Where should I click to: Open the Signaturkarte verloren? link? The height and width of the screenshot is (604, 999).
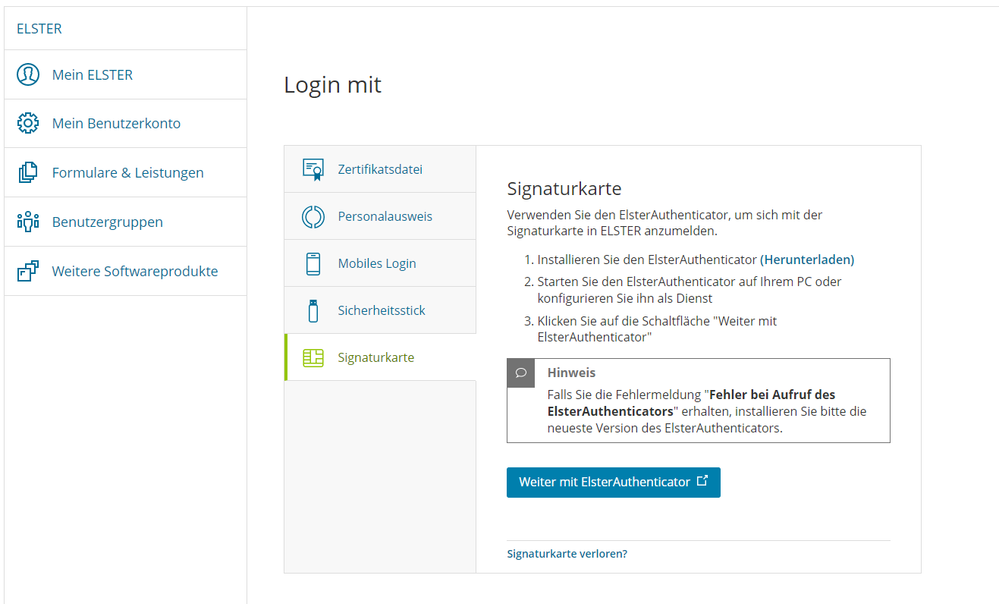click(567, 554)
